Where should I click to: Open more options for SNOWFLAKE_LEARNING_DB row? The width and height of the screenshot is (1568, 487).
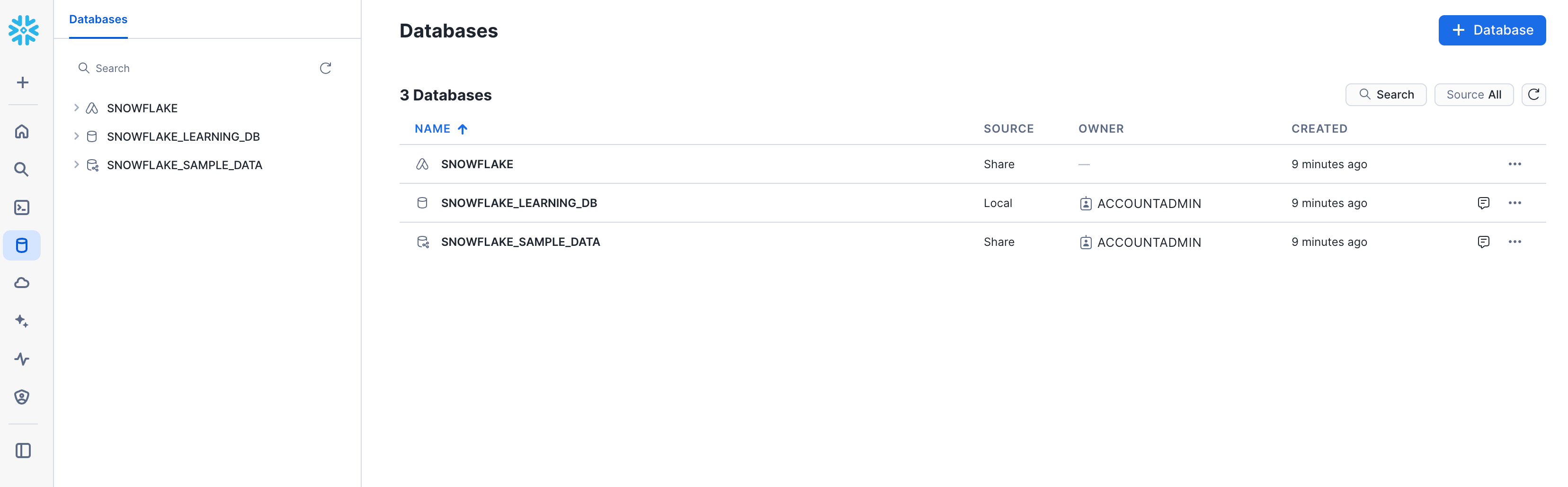click(x=1515, y=203)
